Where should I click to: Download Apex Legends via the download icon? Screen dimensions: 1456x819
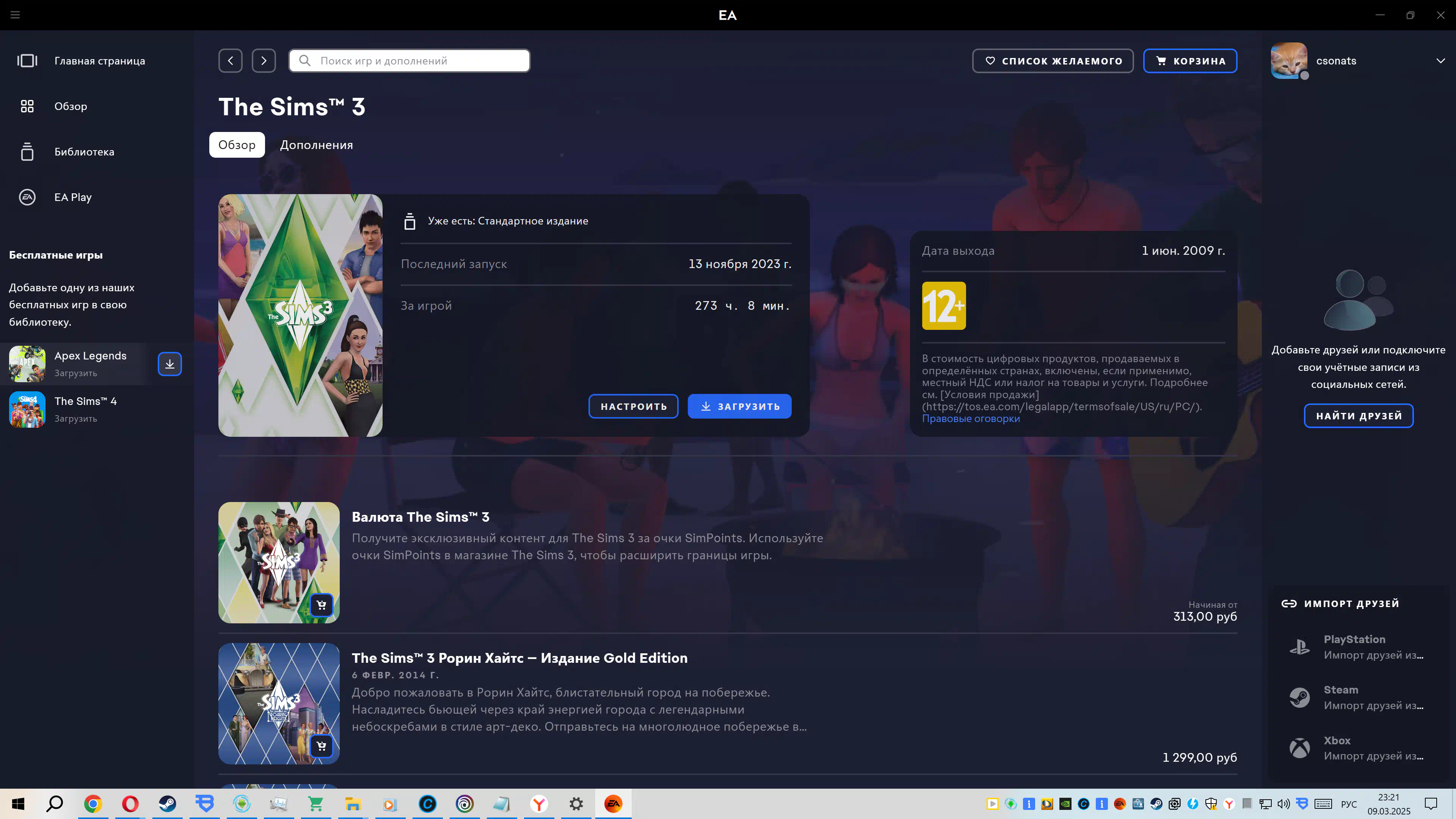[x=169, y=364]
